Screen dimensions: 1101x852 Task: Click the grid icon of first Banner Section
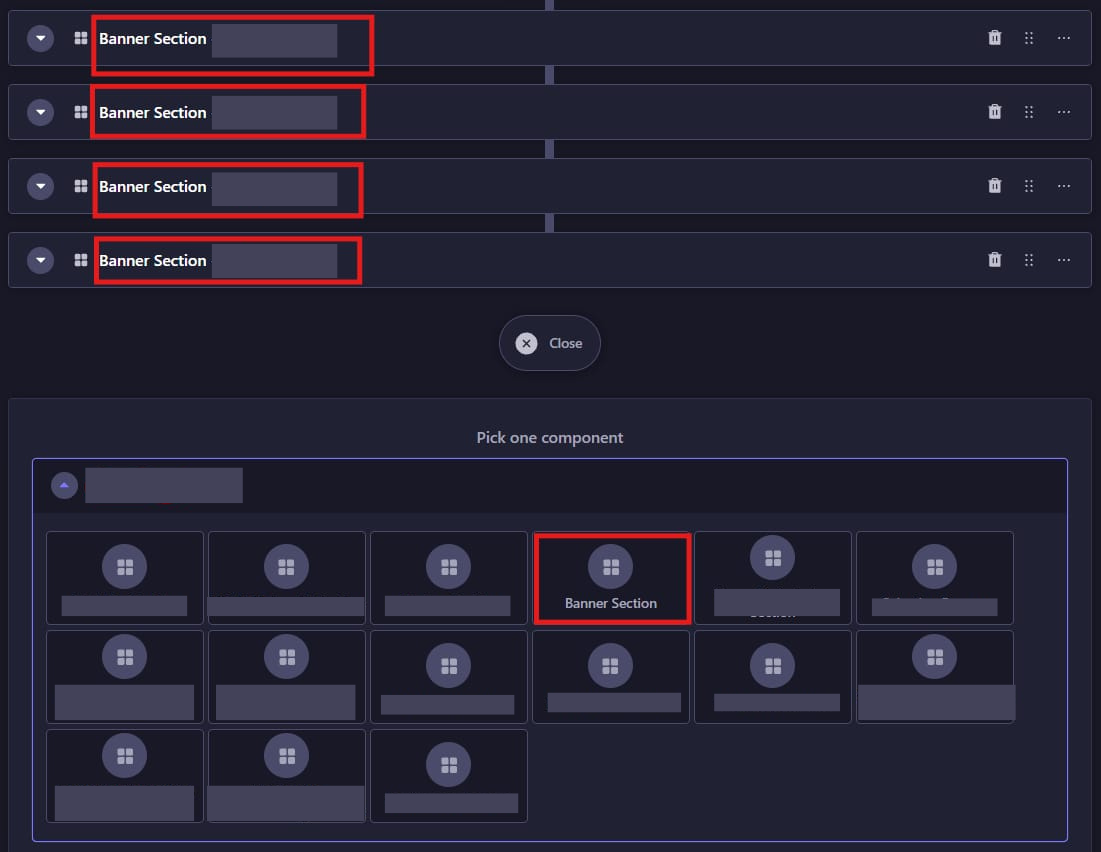[x=81, y=38]
